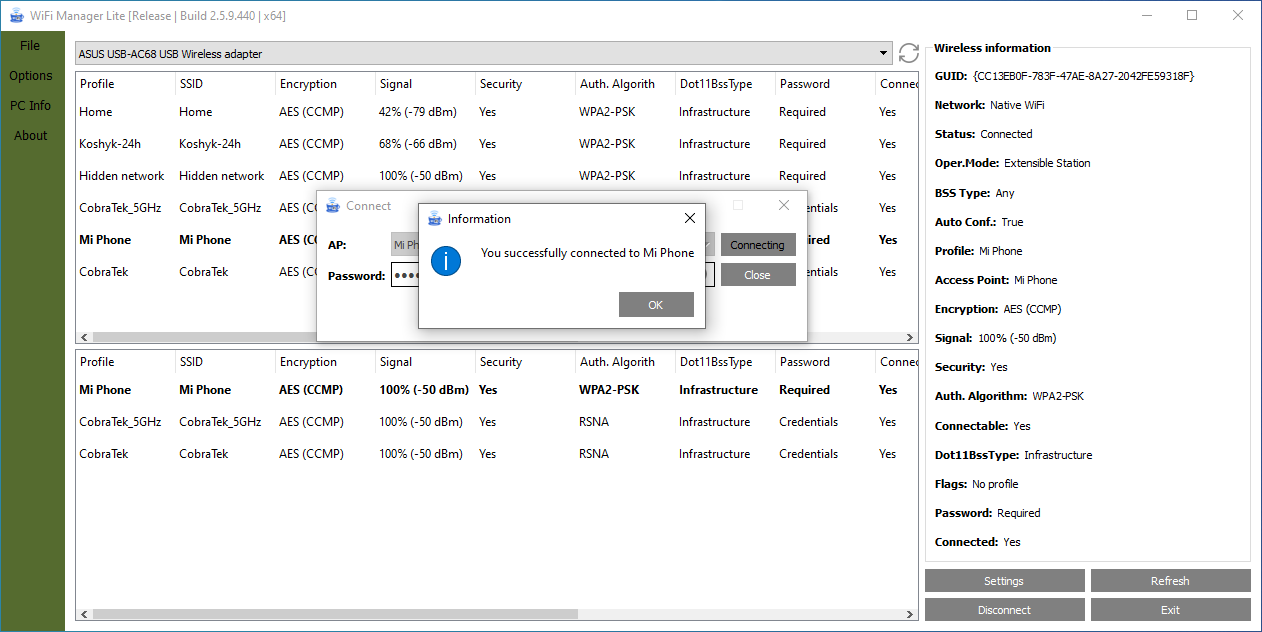Screen dimensions: 1262x632
Task: Maximize the WiFi Manager Lite window
Action: [1192, 15]
